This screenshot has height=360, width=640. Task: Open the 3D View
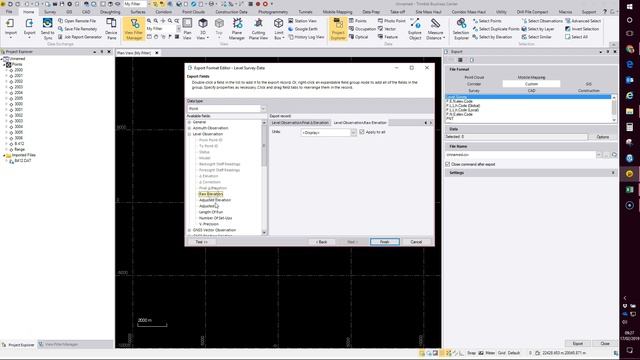pyautogui.click(x=202, y=28)
